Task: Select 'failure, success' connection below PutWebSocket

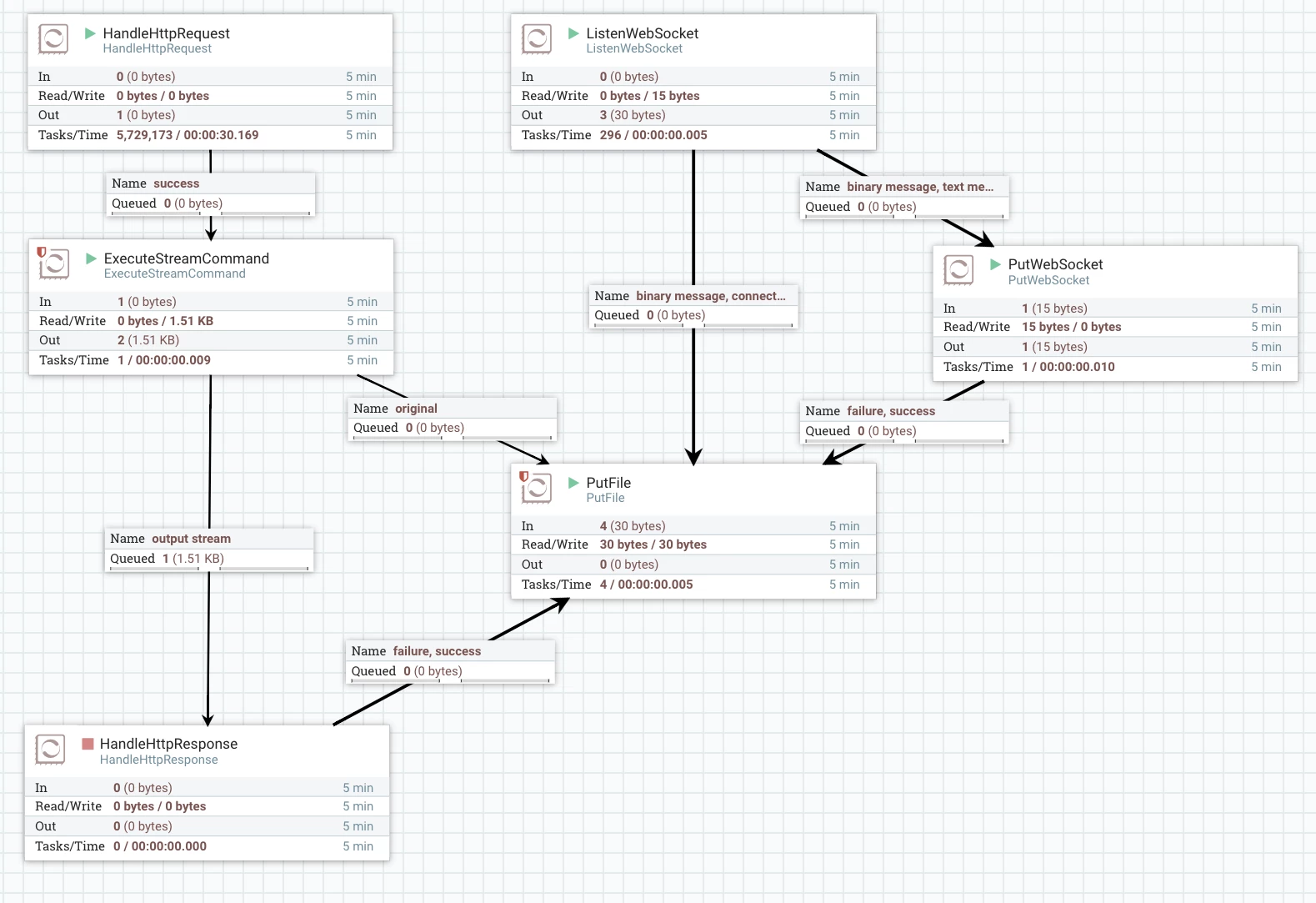Action: pyautogui.click(x=905, y=421)
